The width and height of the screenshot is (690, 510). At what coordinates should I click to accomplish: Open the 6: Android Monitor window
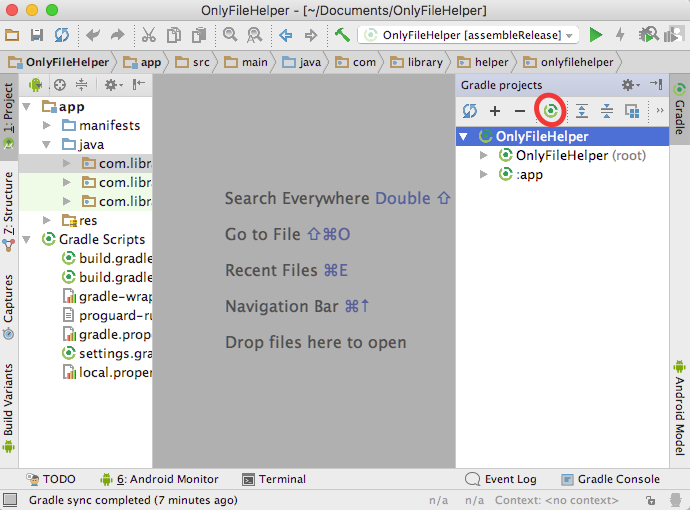coord(159,479)
